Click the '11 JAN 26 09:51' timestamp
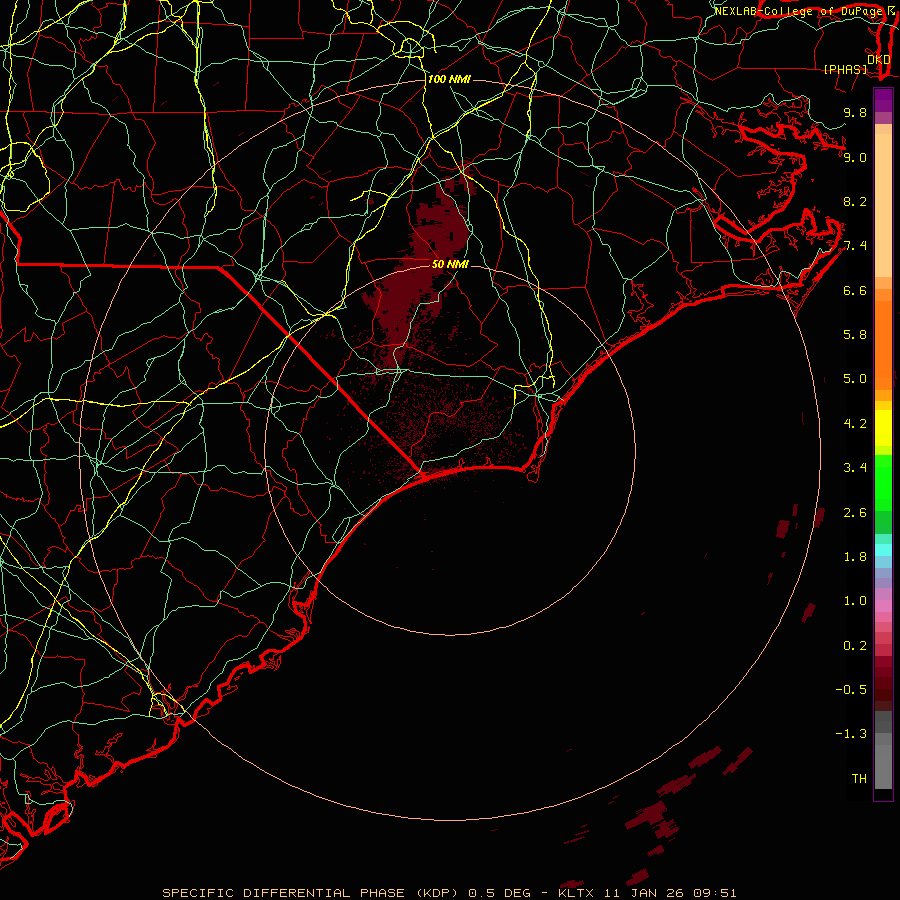 (669, 893)
